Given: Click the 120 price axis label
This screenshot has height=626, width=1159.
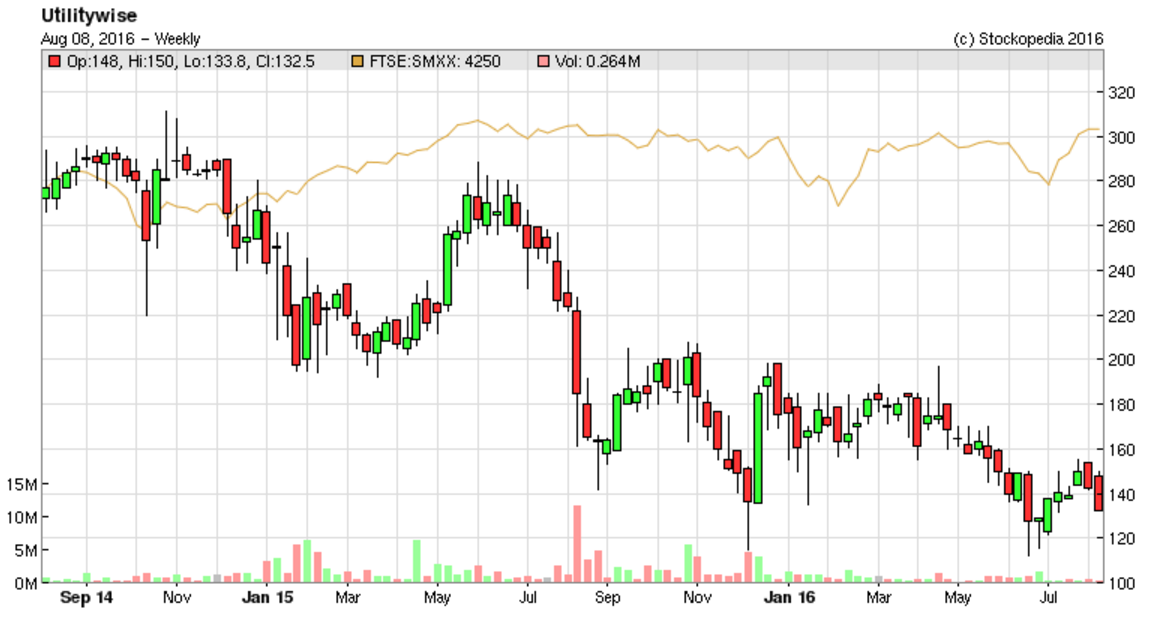Looking at the screenshot, I should click(1121, 539).
